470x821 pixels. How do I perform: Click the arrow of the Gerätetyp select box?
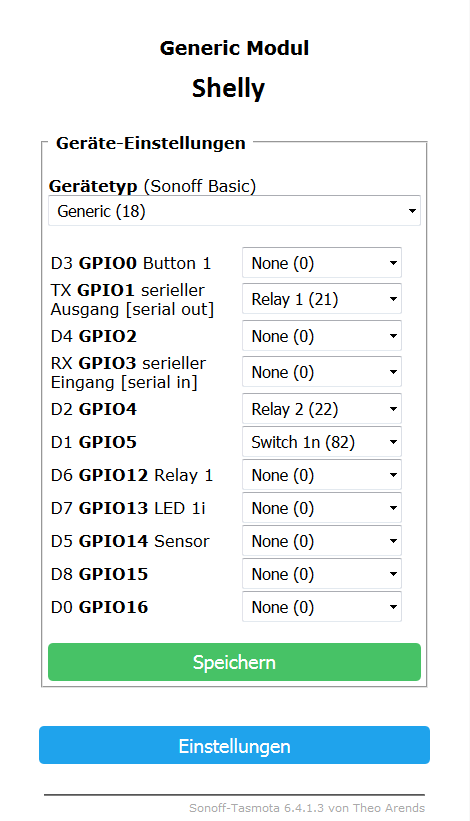[412, 211]
